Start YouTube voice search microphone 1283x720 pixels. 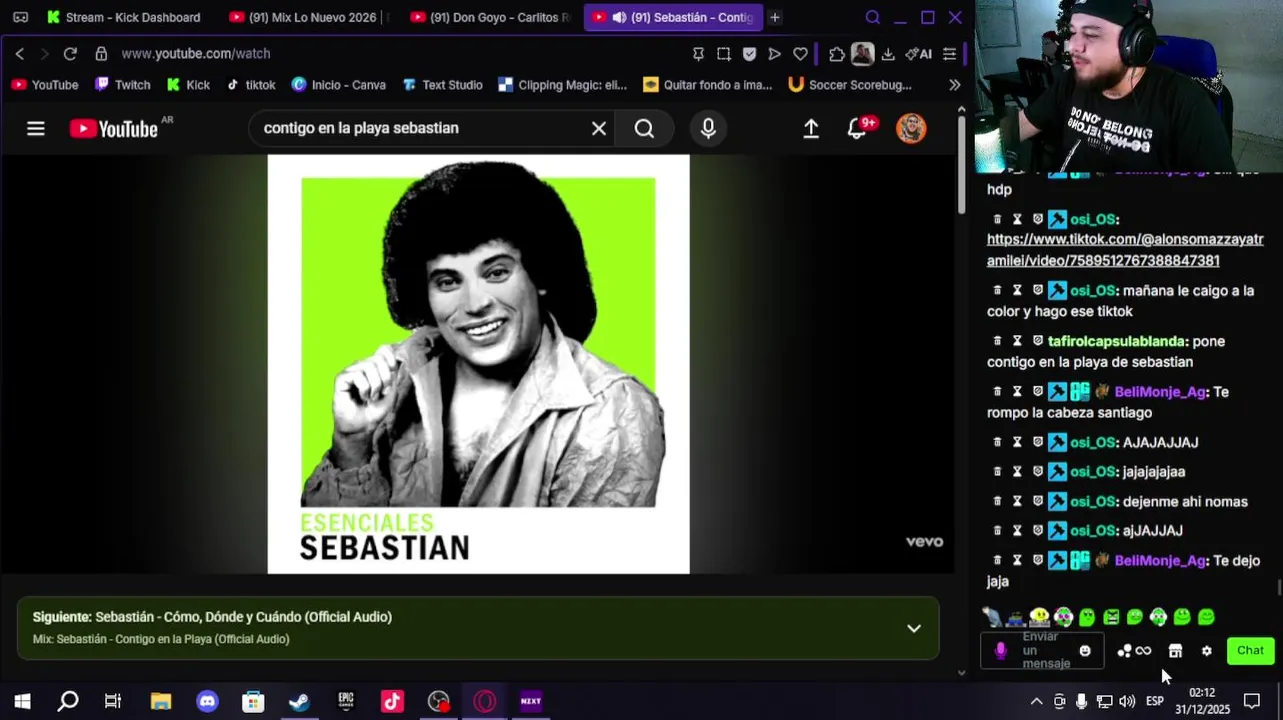coord(708,128)
